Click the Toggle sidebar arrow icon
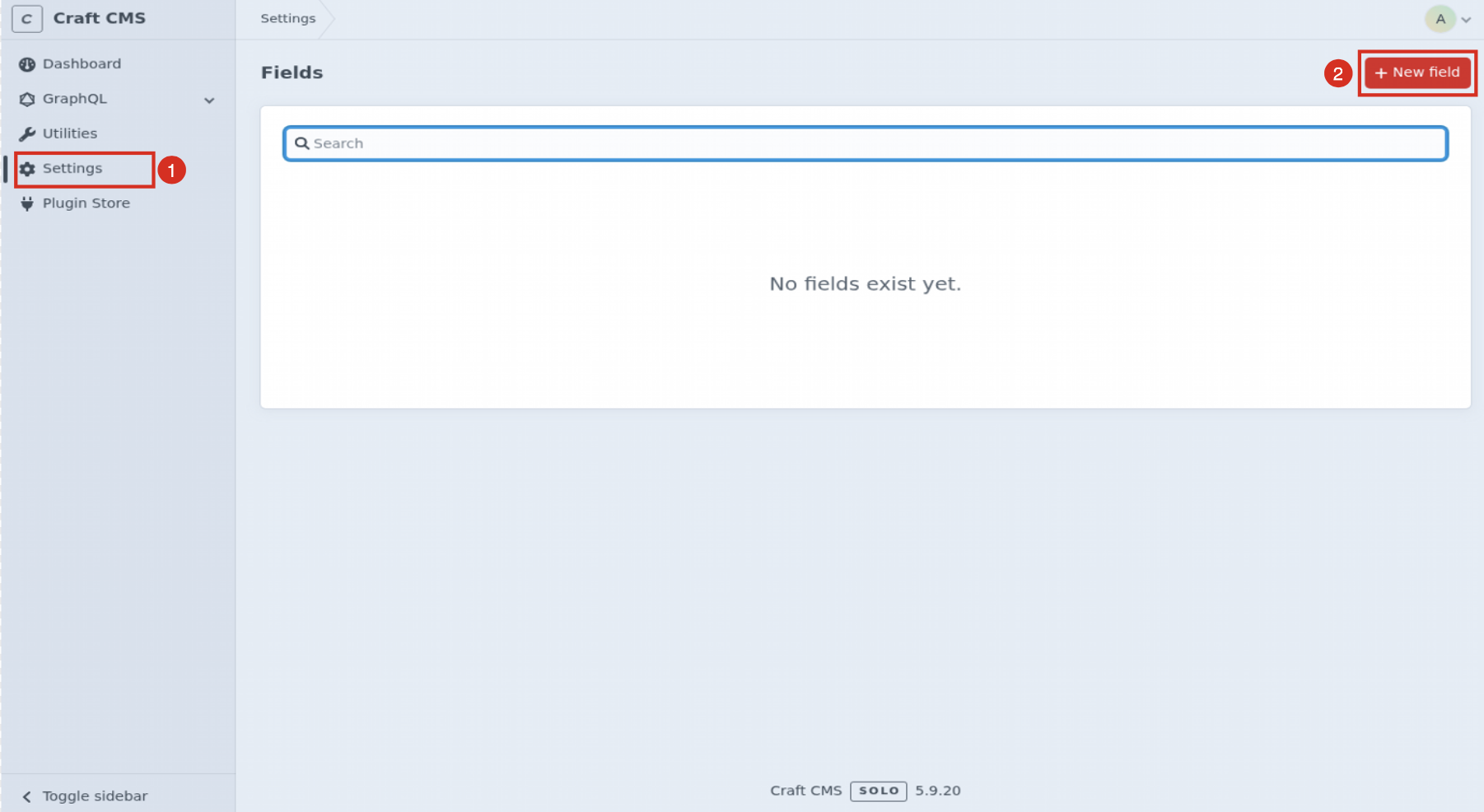This screenshot has width=1484, height=812. click(x=27, y=796)
